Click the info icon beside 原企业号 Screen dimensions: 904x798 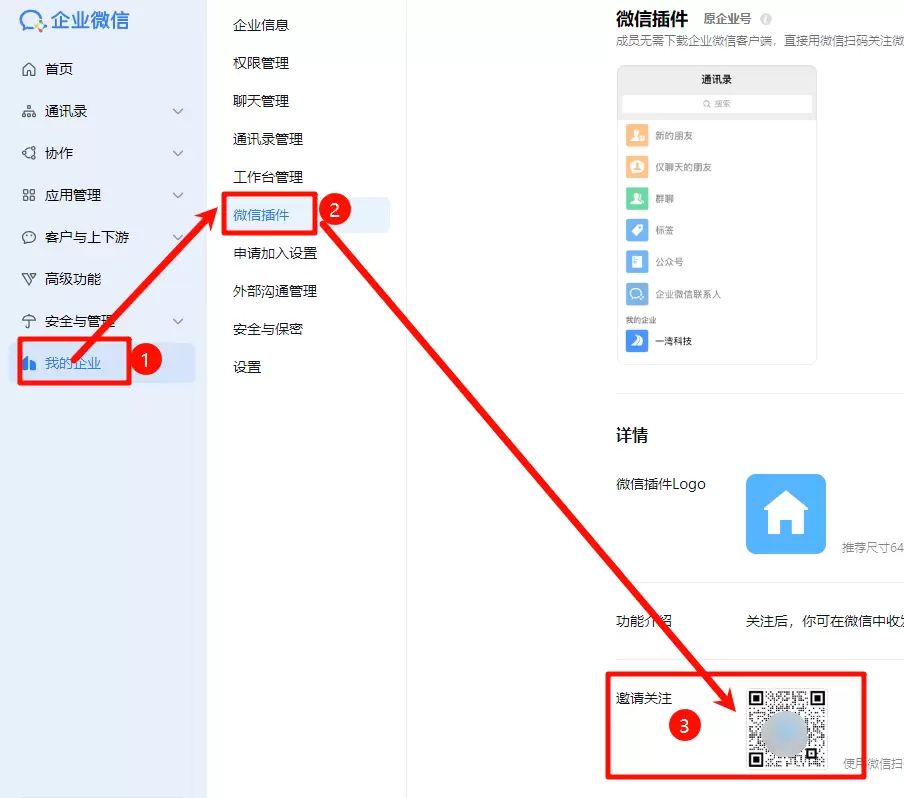coord(765,16)
